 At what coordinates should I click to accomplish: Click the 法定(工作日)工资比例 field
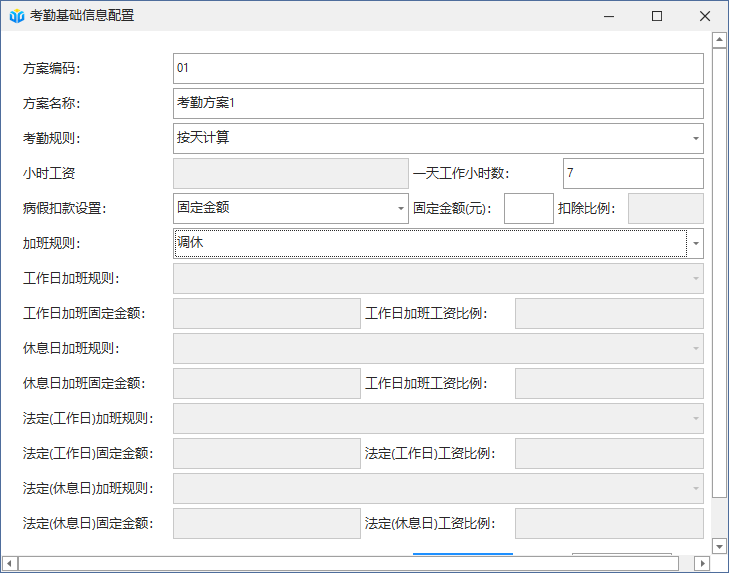click(x=609, y=453)
